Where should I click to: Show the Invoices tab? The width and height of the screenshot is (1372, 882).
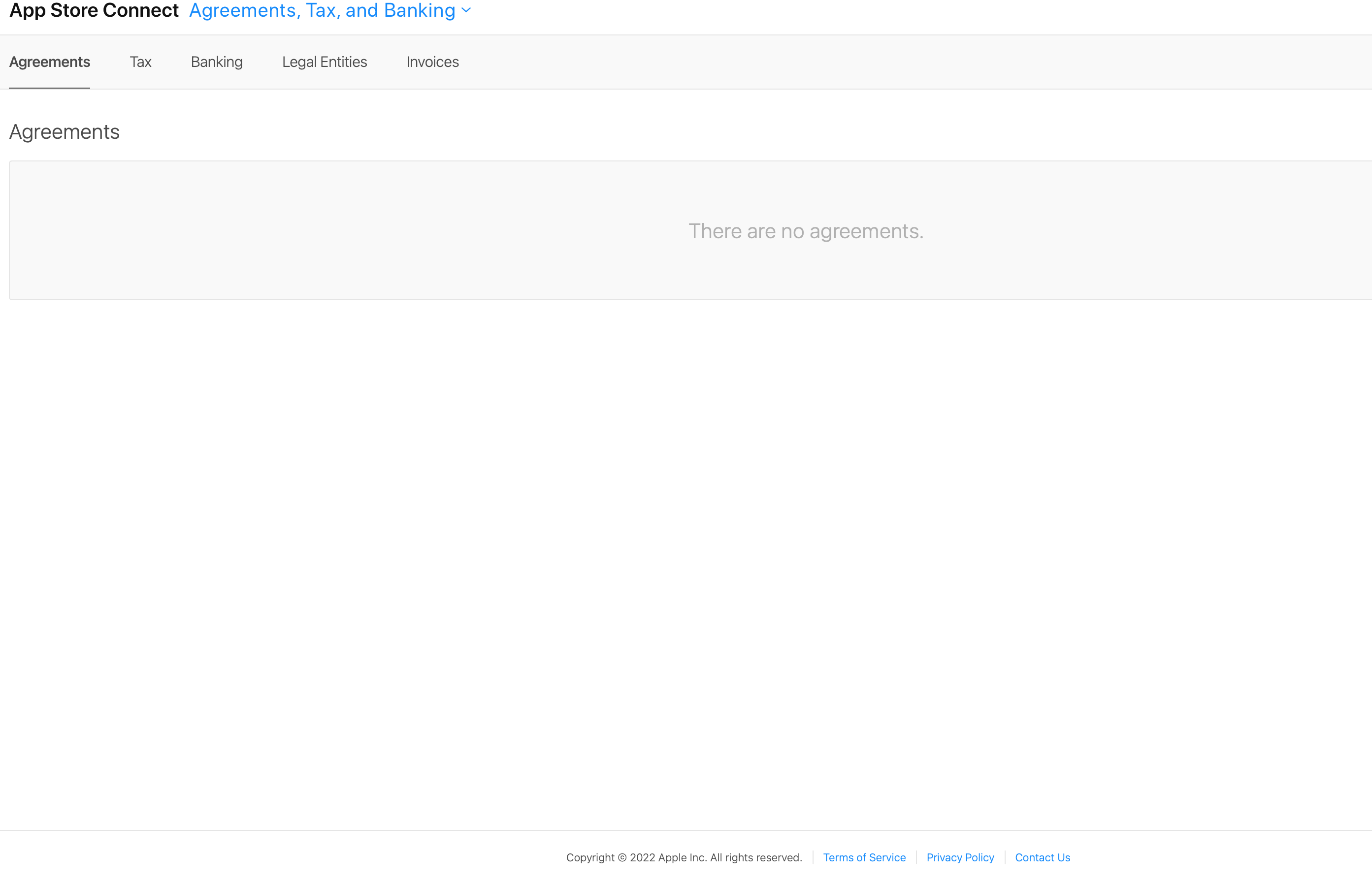433,62
